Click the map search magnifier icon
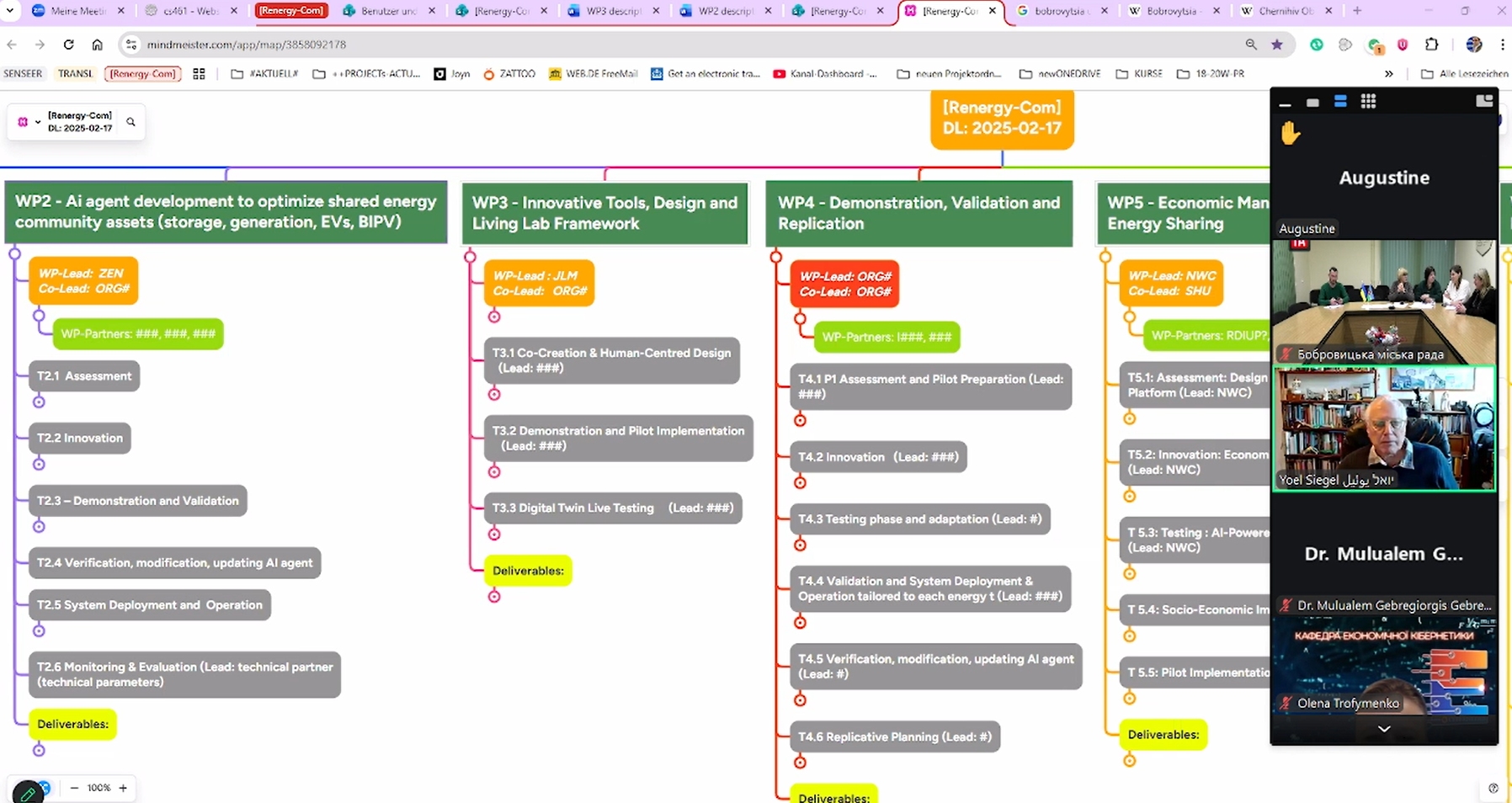The height and width of the screenshot is (803, 1512). click(x=130, y=122)
